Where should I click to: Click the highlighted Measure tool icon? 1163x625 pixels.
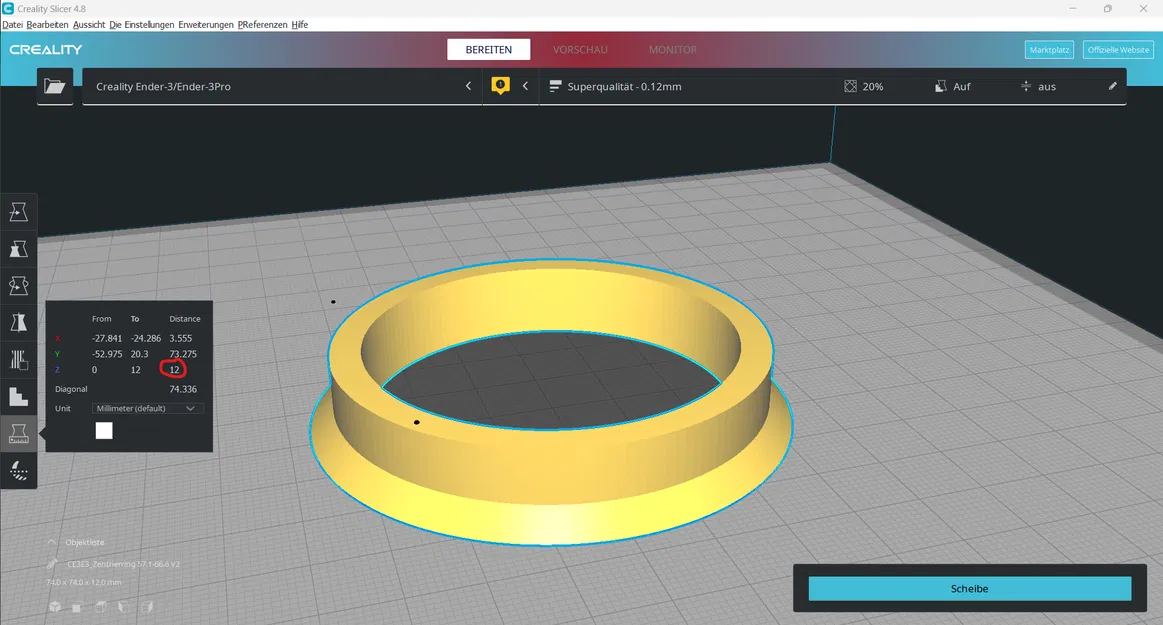coord(18,433)
